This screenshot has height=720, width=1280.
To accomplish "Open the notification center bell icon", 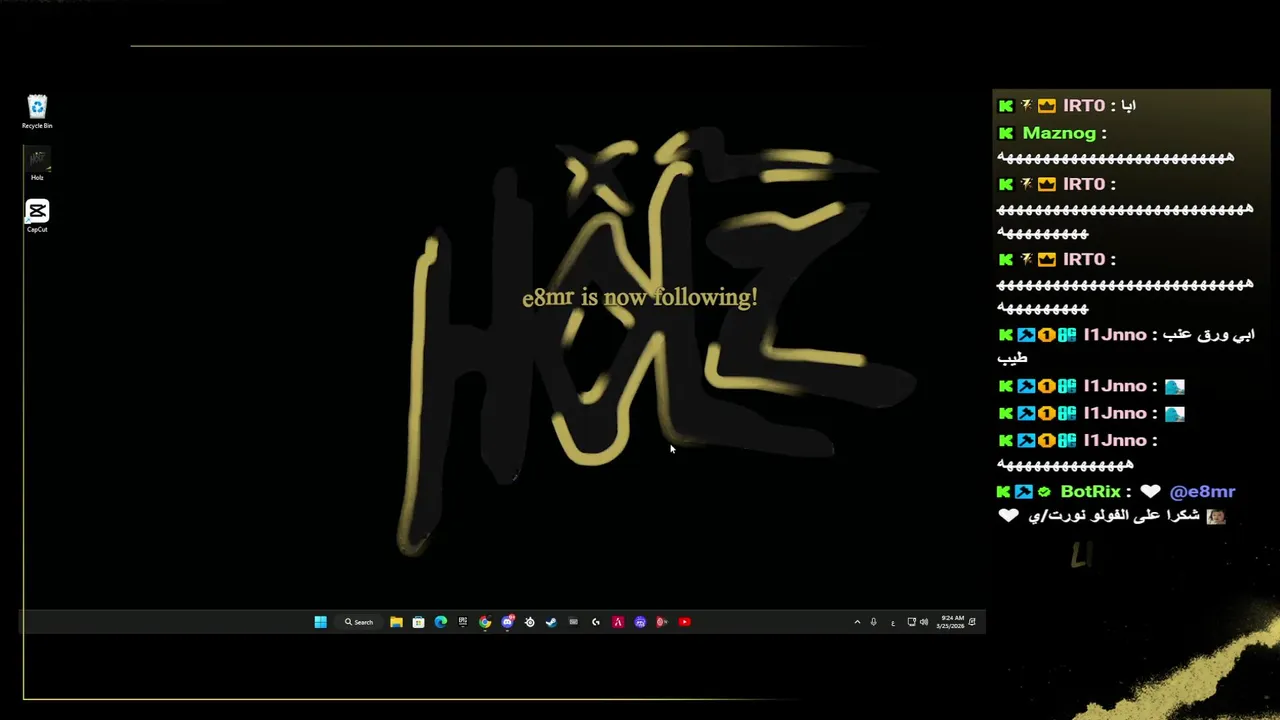I will click(972, 622).
